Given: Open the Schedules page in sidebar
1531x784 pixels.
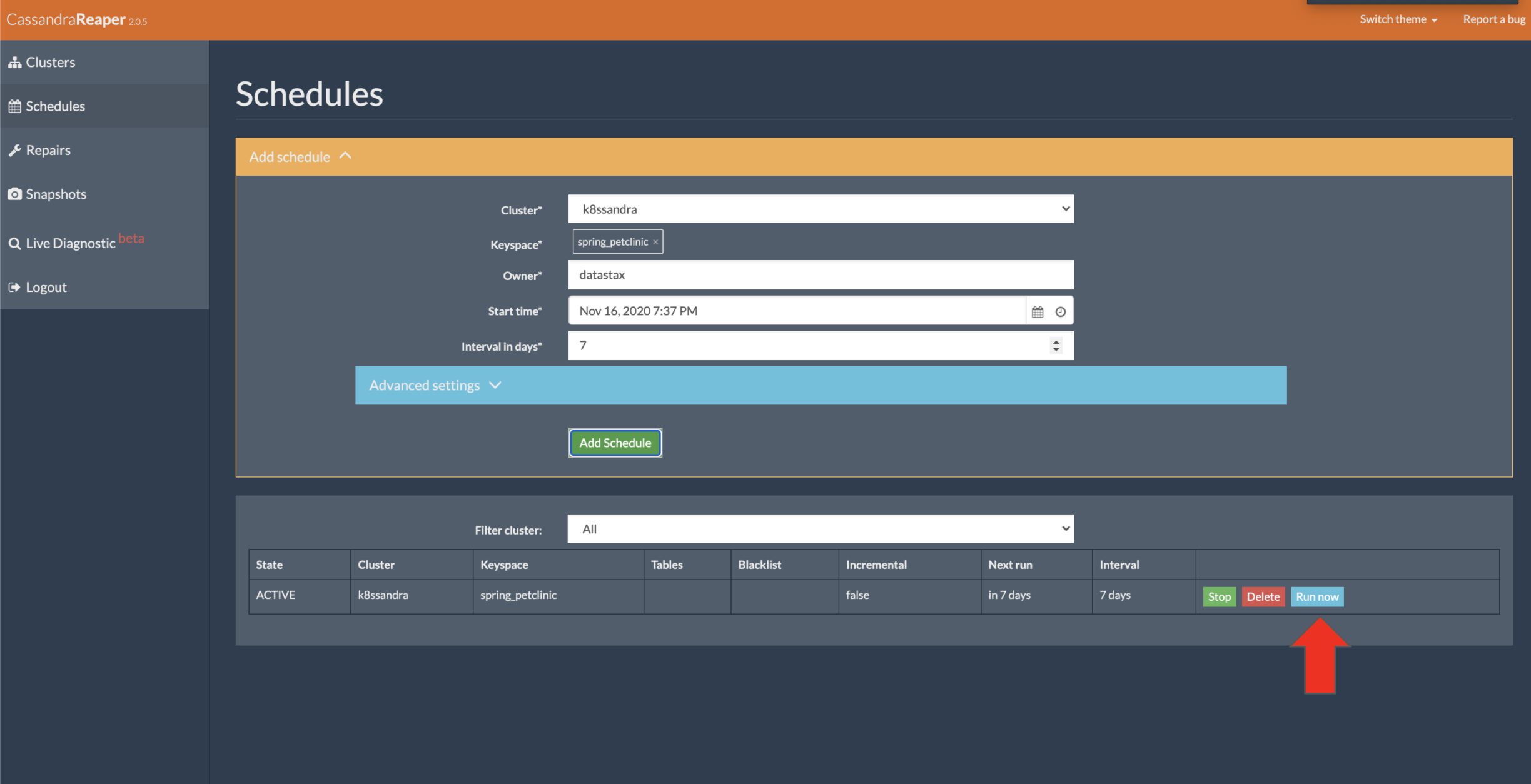Looking at the screenshot, I should 104,106.
